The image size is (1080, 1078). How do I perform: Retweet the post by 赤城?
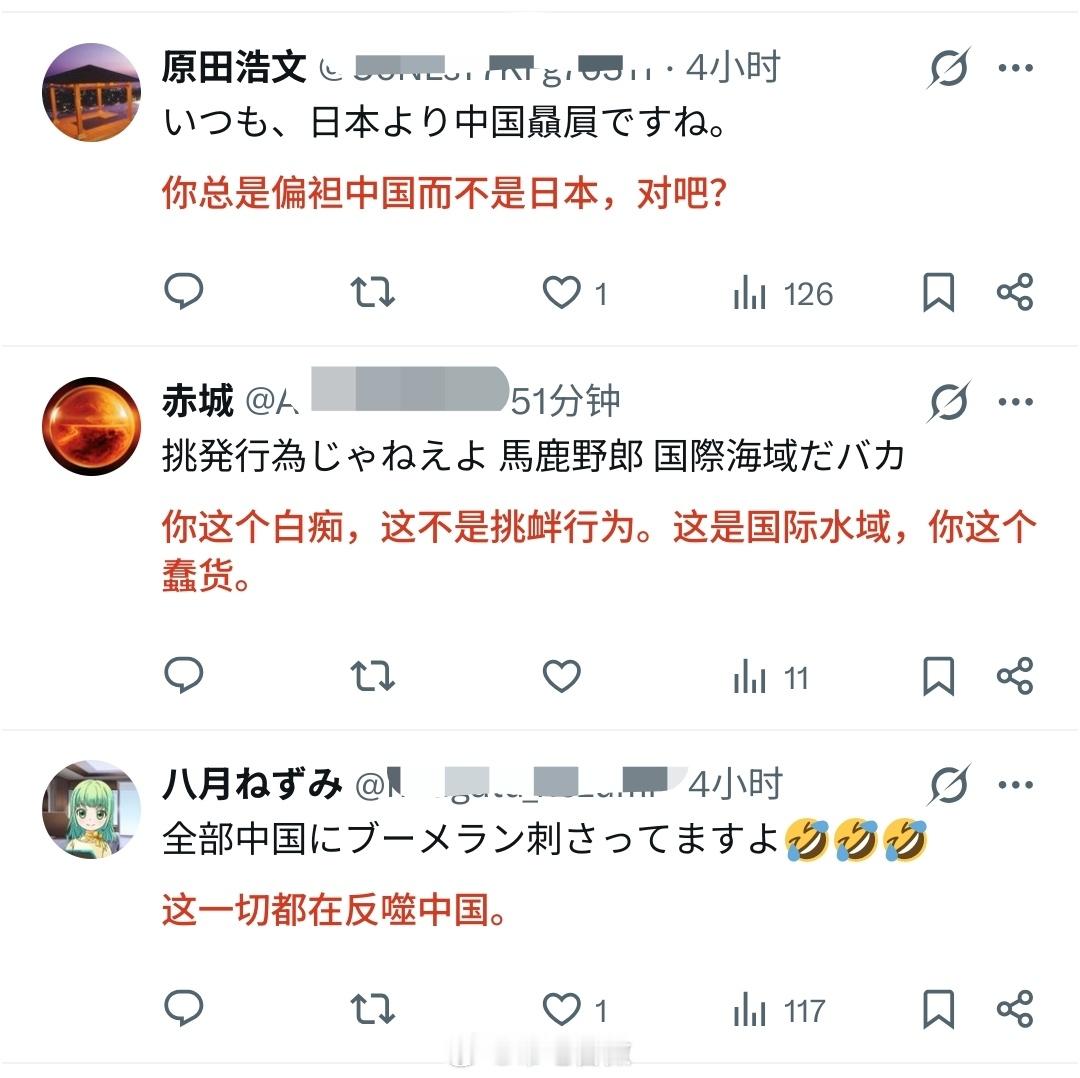(x=372, y=676)
